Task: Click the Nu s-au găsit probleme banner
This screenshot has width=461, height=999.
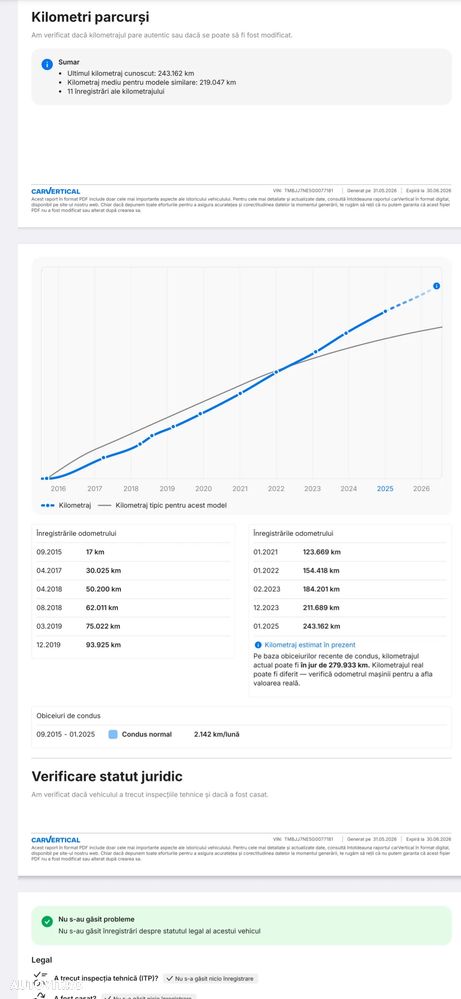Action: (x=241, y=925)
